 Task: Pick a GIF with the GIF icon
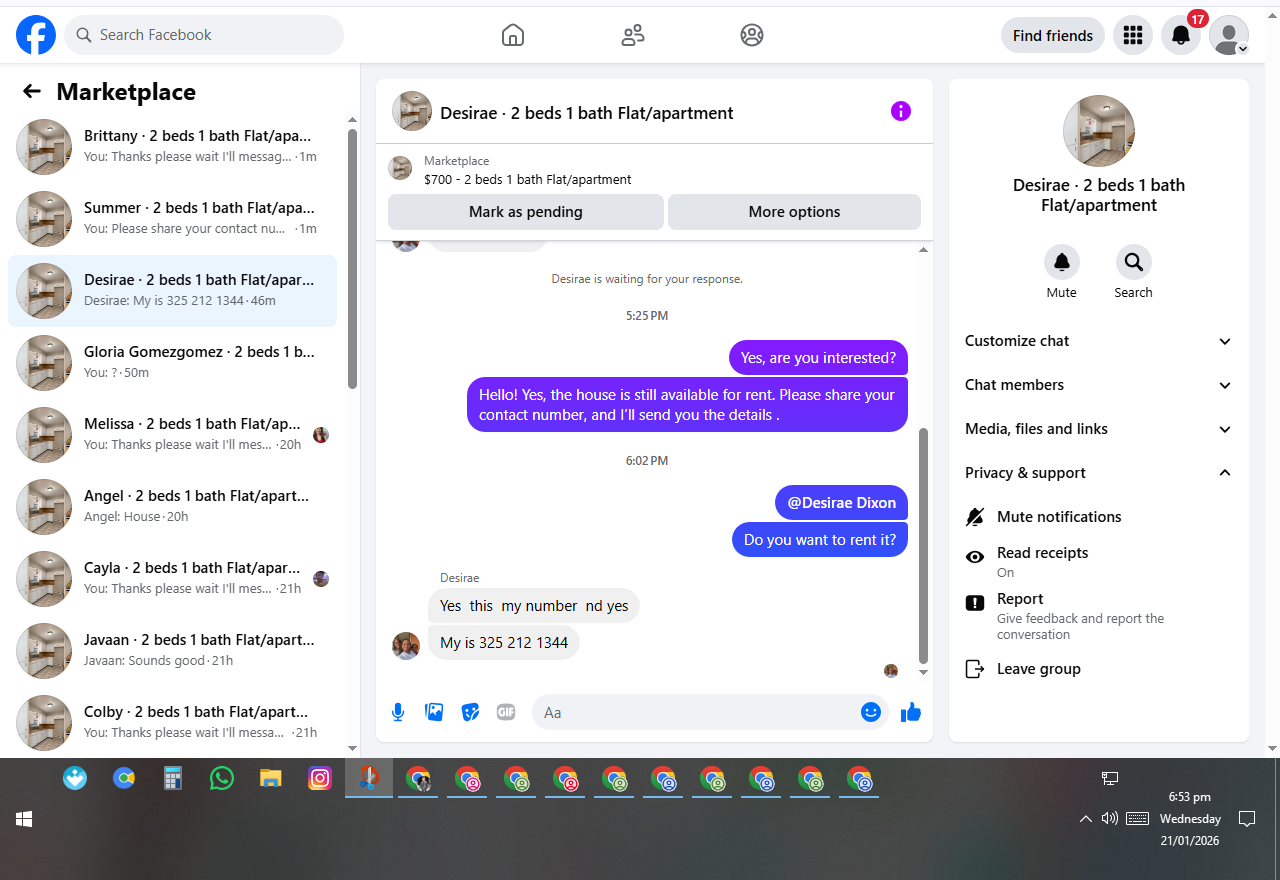(506, 712)
